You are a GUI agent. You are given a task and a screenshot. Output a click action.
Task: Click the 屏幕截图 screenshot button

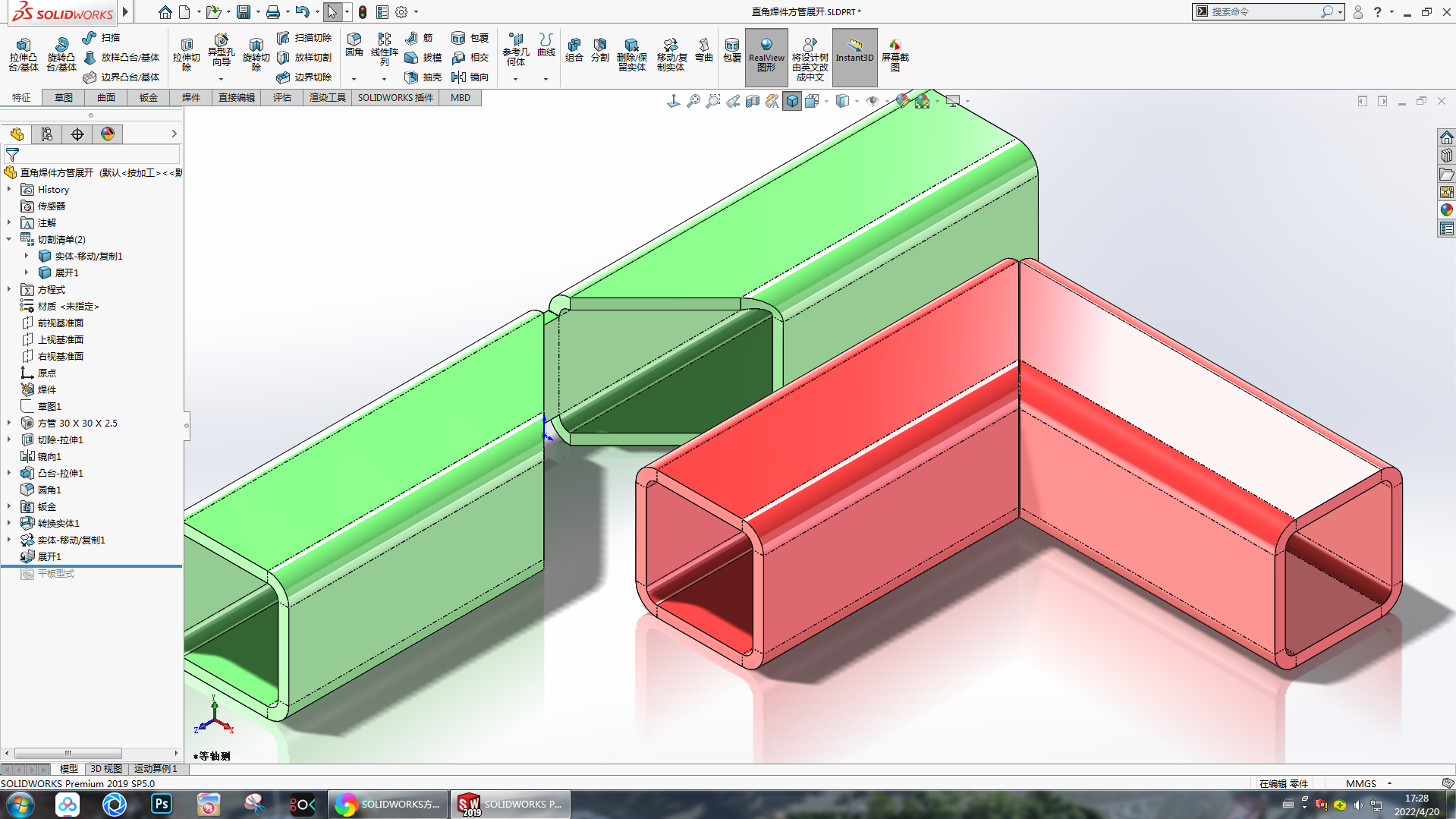[895, 55]
